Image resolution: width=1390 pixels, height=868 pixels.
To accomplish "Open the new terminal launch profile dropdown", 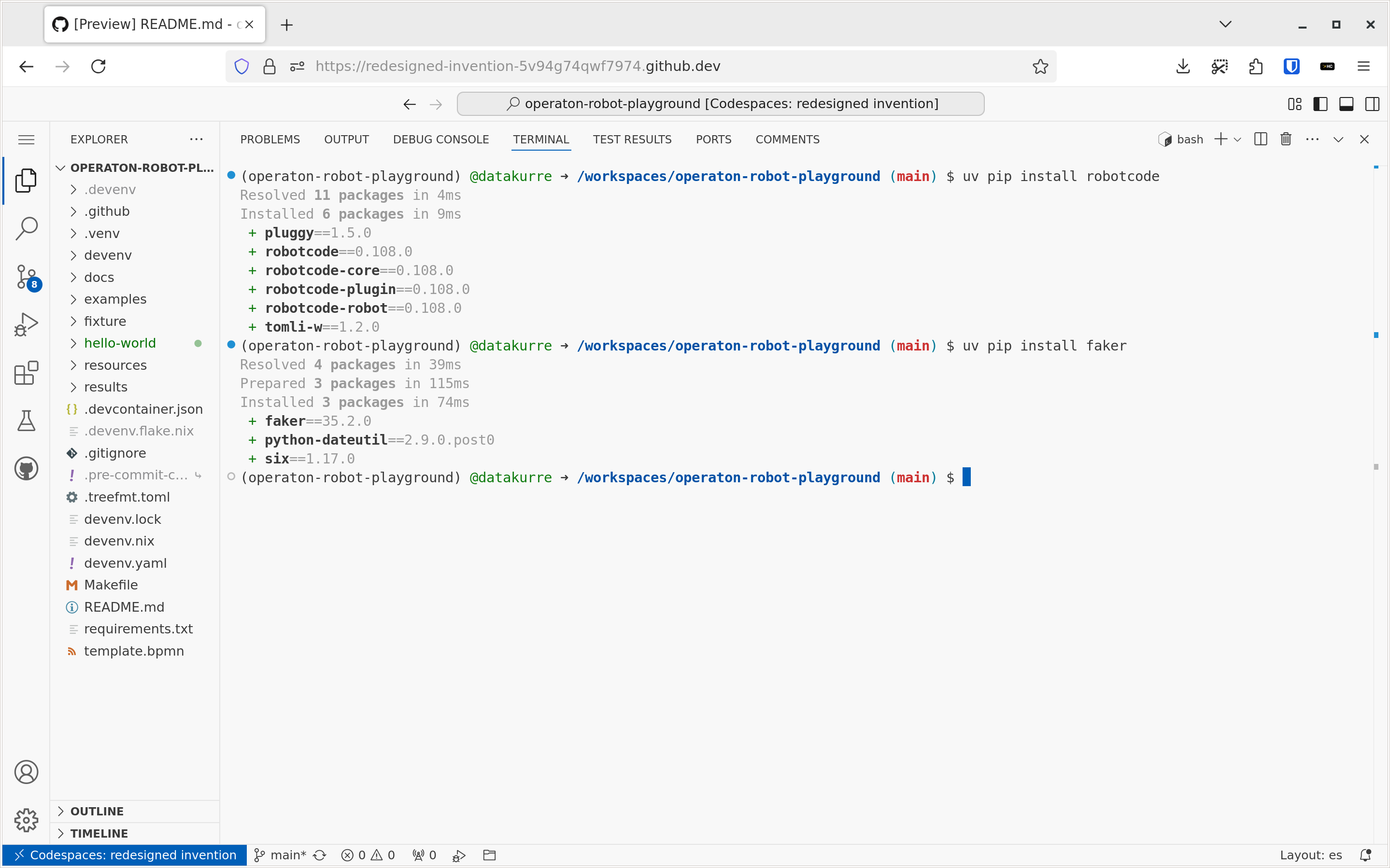I will (x=1237, y=140).
